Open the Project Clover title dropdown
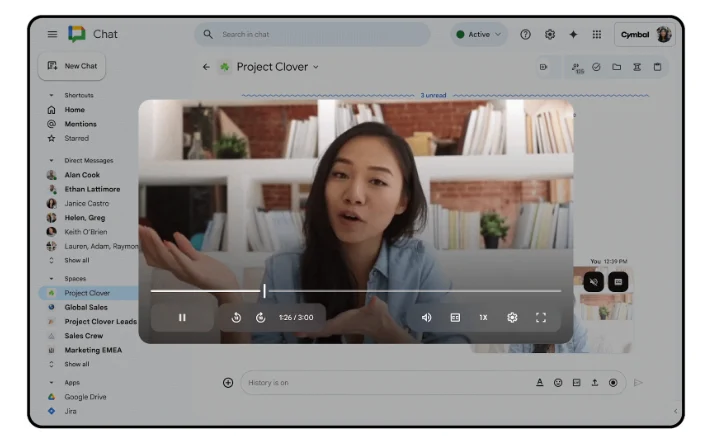702x439 pixels. [316, 67]
